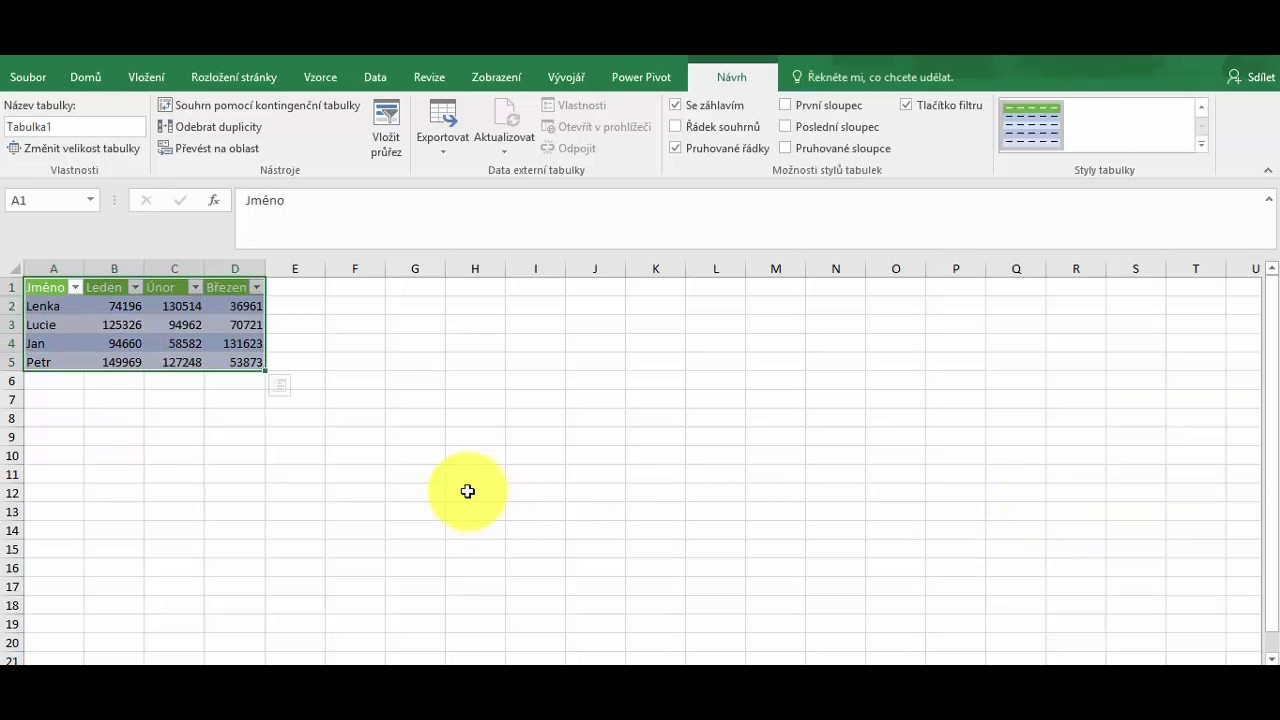Viewport: 1280px width, 720px height.
Task: Open the Leden column filter dropdown
Action: [x=135, y=288]
